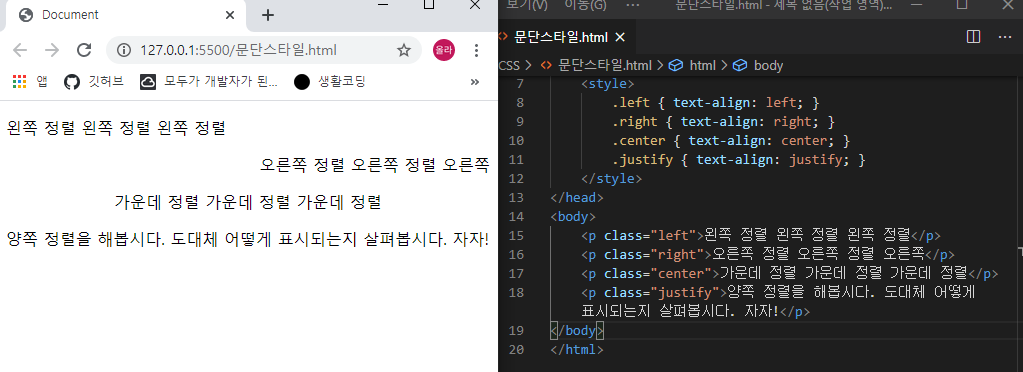Open a new Chrome tab
This screenshot has height=372, width=1023.
click(x=267, y=16)
